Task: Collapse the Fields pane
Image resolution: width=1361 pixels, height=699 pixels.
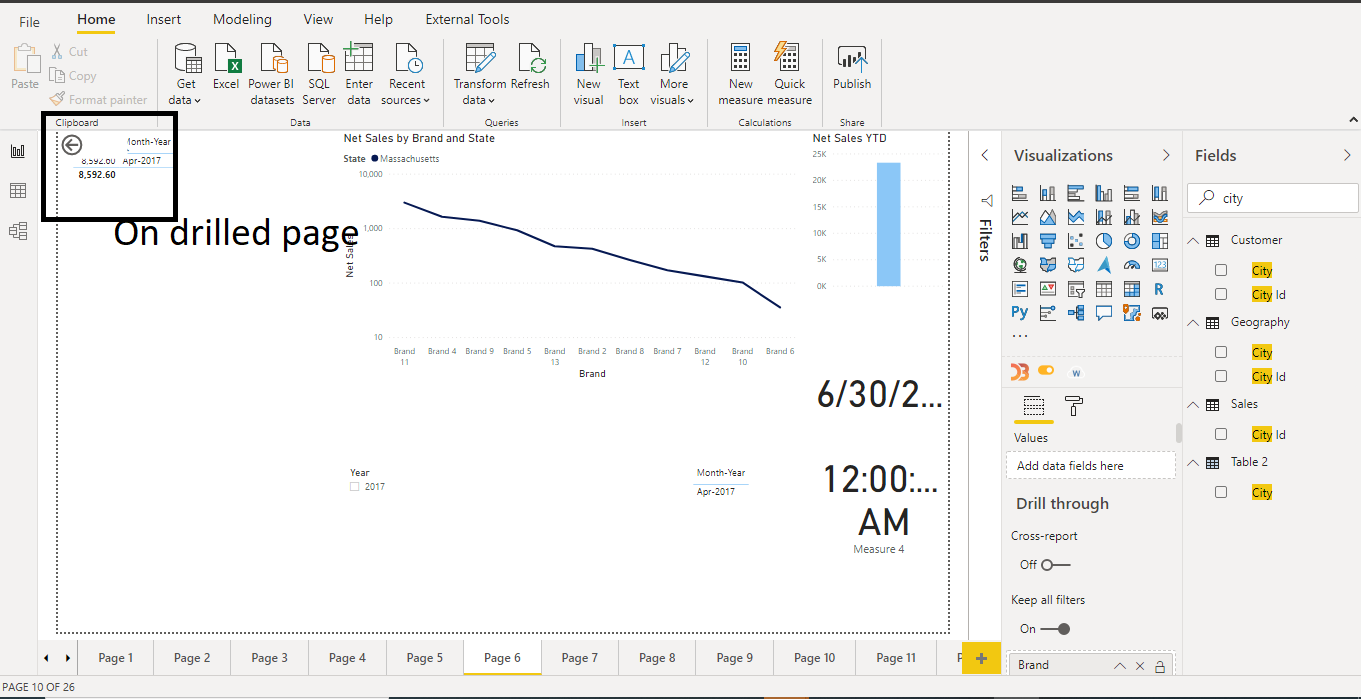Action: tap(1347, 155)
